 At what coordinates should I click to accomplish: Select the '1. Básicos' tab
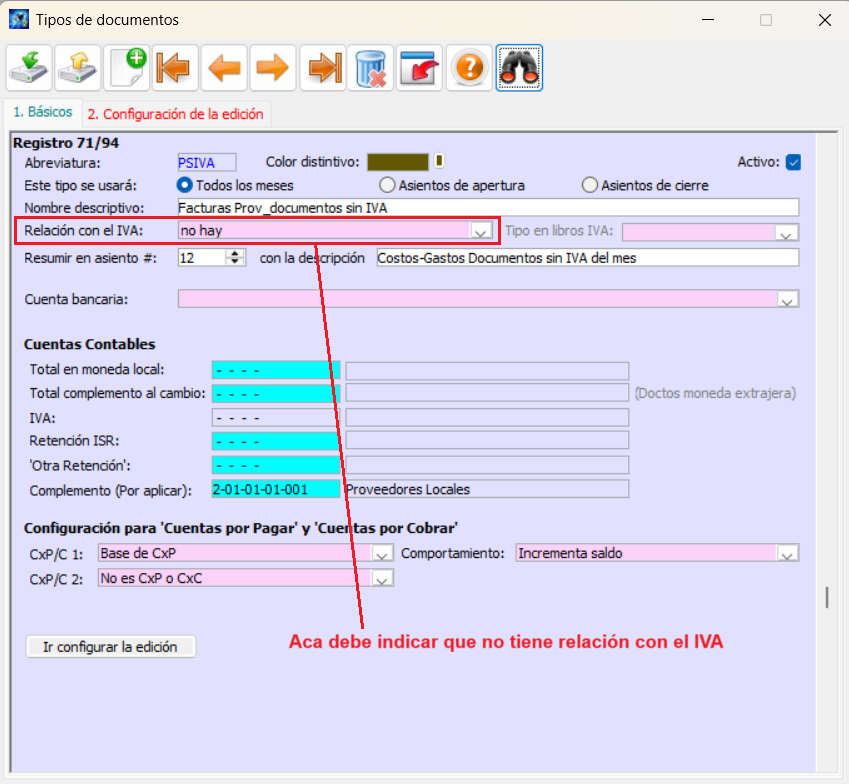pyautogui.click(x=42, y=113)
